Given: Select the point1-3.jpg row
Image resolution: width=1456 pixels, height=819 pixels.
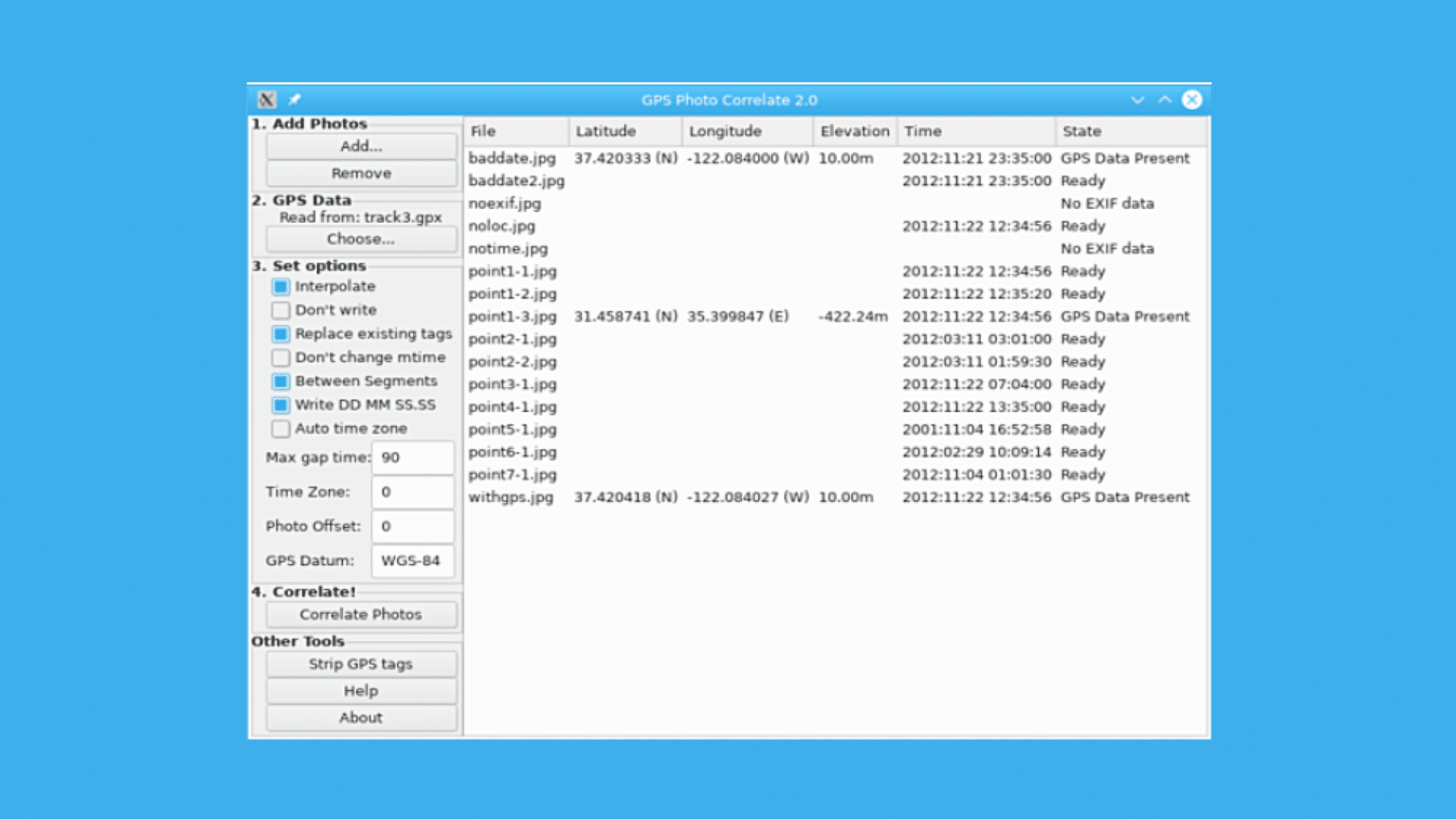Looking at the screenshot, I should [x=836, y=316].
